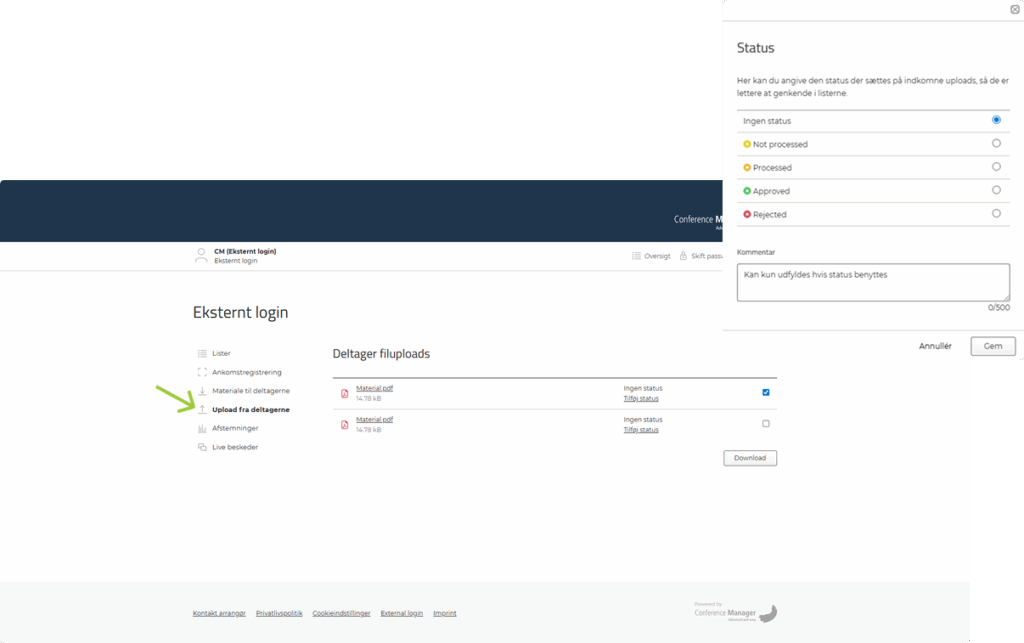Click the External login footer link
This screenshot has width=1024, height=643.
tap(402, 614)
